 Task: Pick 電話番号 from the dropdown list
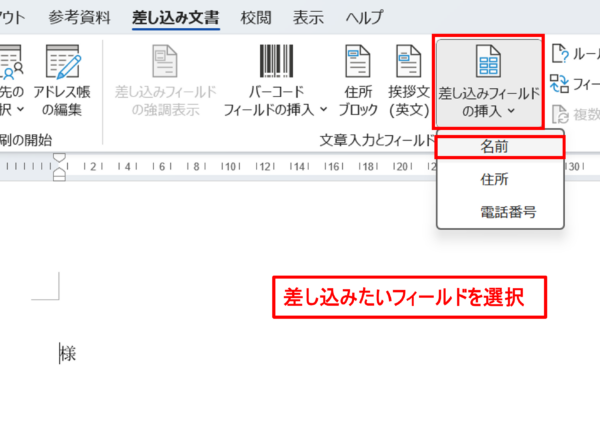pos(500,212)
